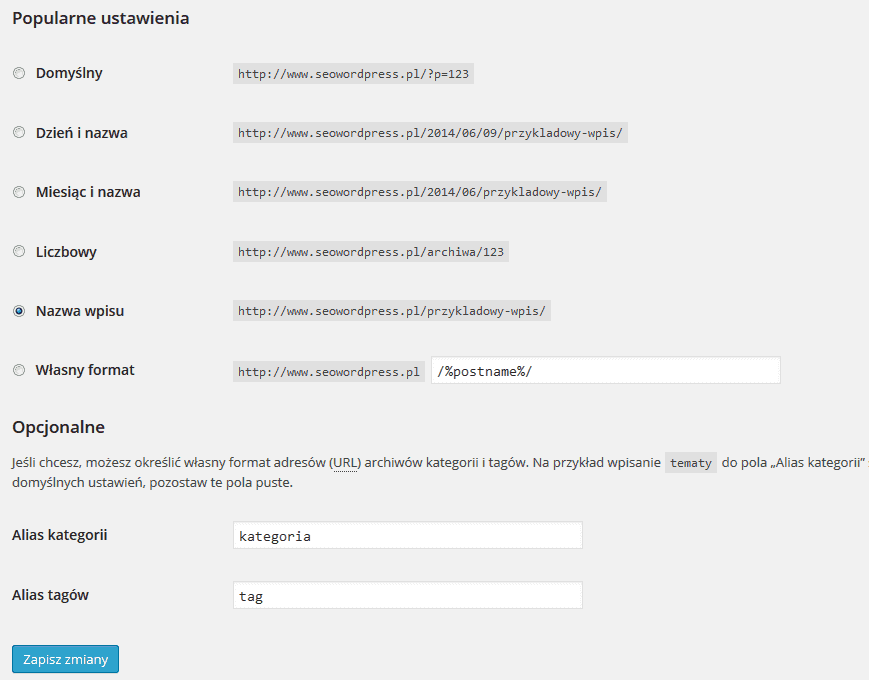Click the Domyślny label text
Screen dimensions: 869x680
click(x=69, y=73)
